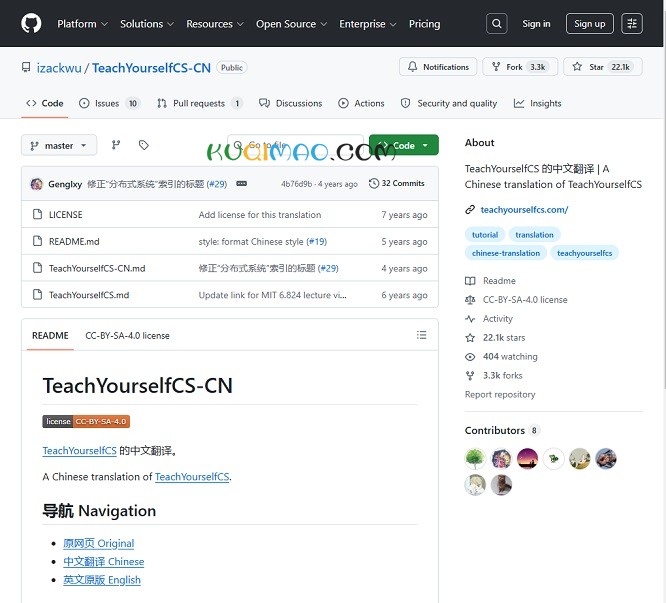Switch to the Issues tab

click(110, 103)
